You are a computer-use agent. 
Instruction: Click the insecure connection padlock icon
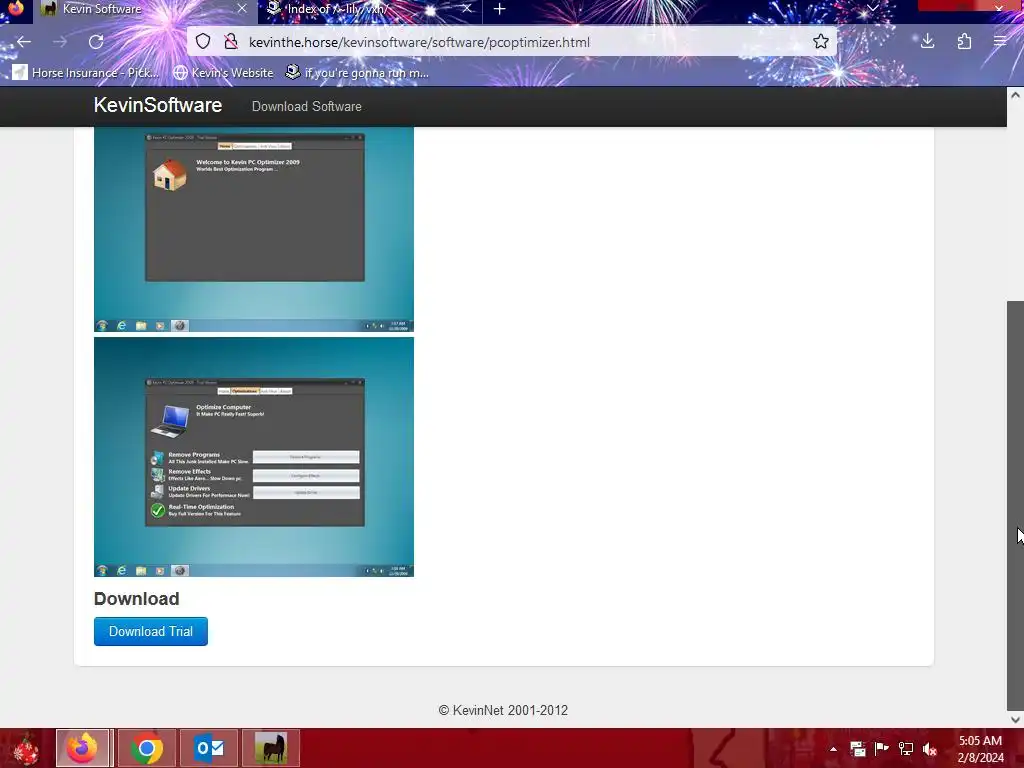(x=231, y=42)
